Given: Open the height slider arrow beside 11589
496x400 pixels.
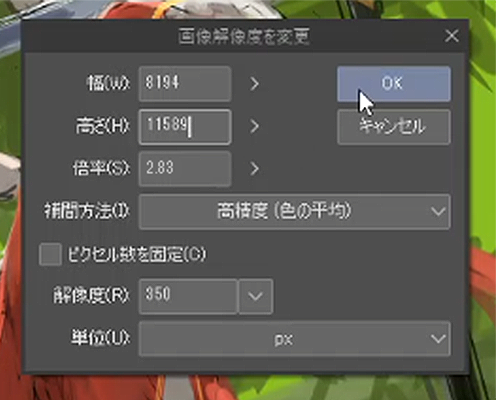Looking at the screenshot, I should point(254,126).
